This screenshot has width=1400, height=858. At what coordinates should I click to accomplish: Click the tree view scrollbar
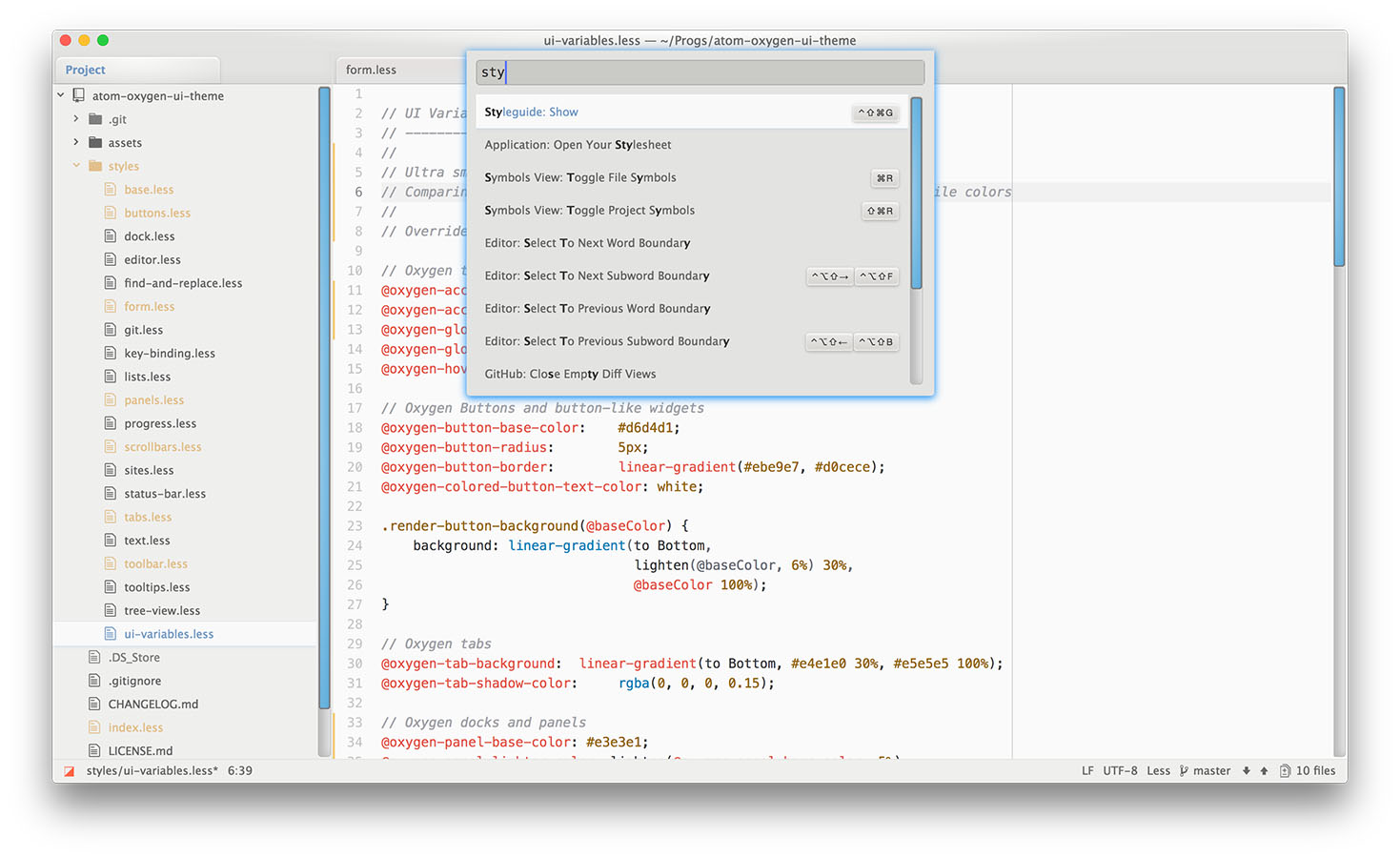(324, 397)
